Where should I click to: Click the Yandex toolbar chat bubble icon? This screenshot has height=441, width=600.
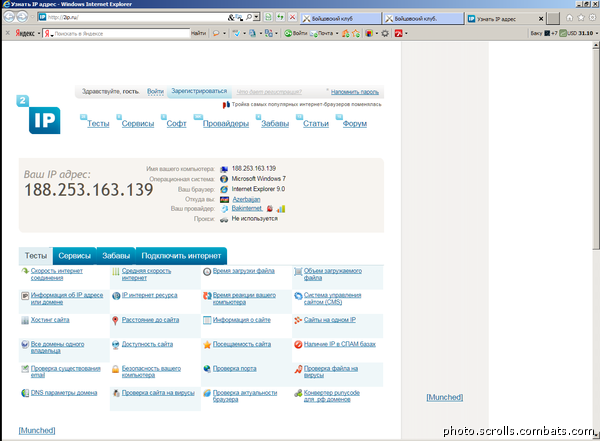(216, 33)
